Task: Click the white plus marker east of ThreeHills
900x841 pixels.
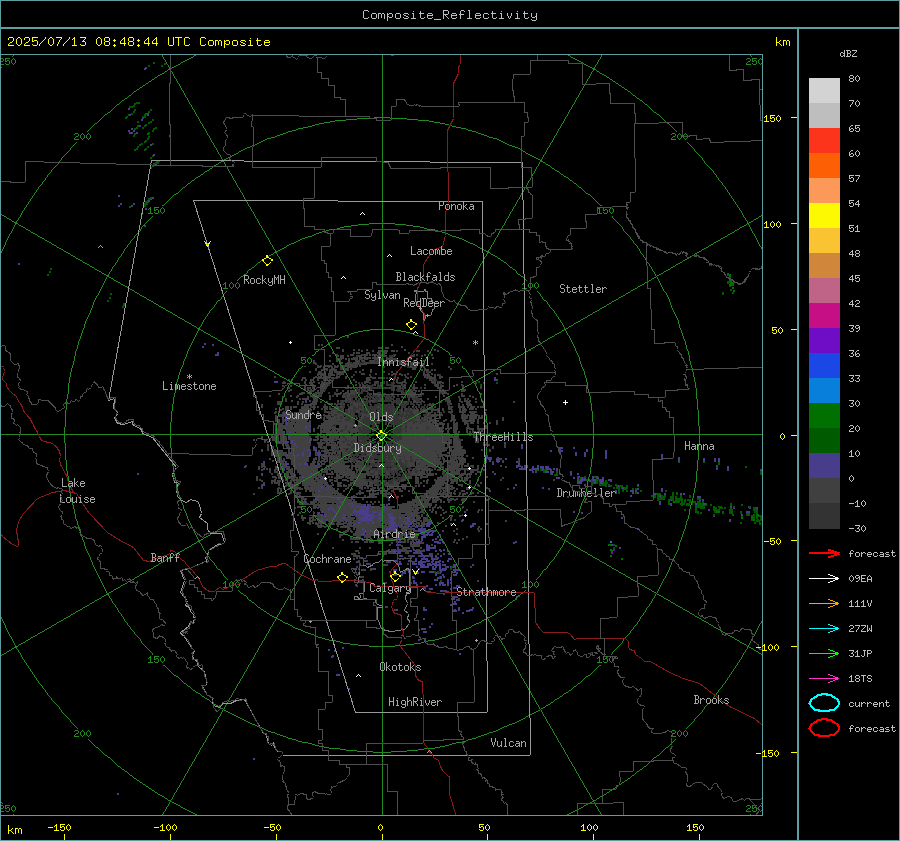Action: (565, 402)
